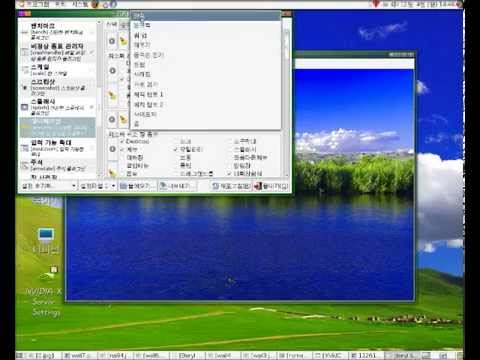Select the 스케일 (scale) plugin row
Viewport: 480px width, 360px height.
(x=57, y=70)
